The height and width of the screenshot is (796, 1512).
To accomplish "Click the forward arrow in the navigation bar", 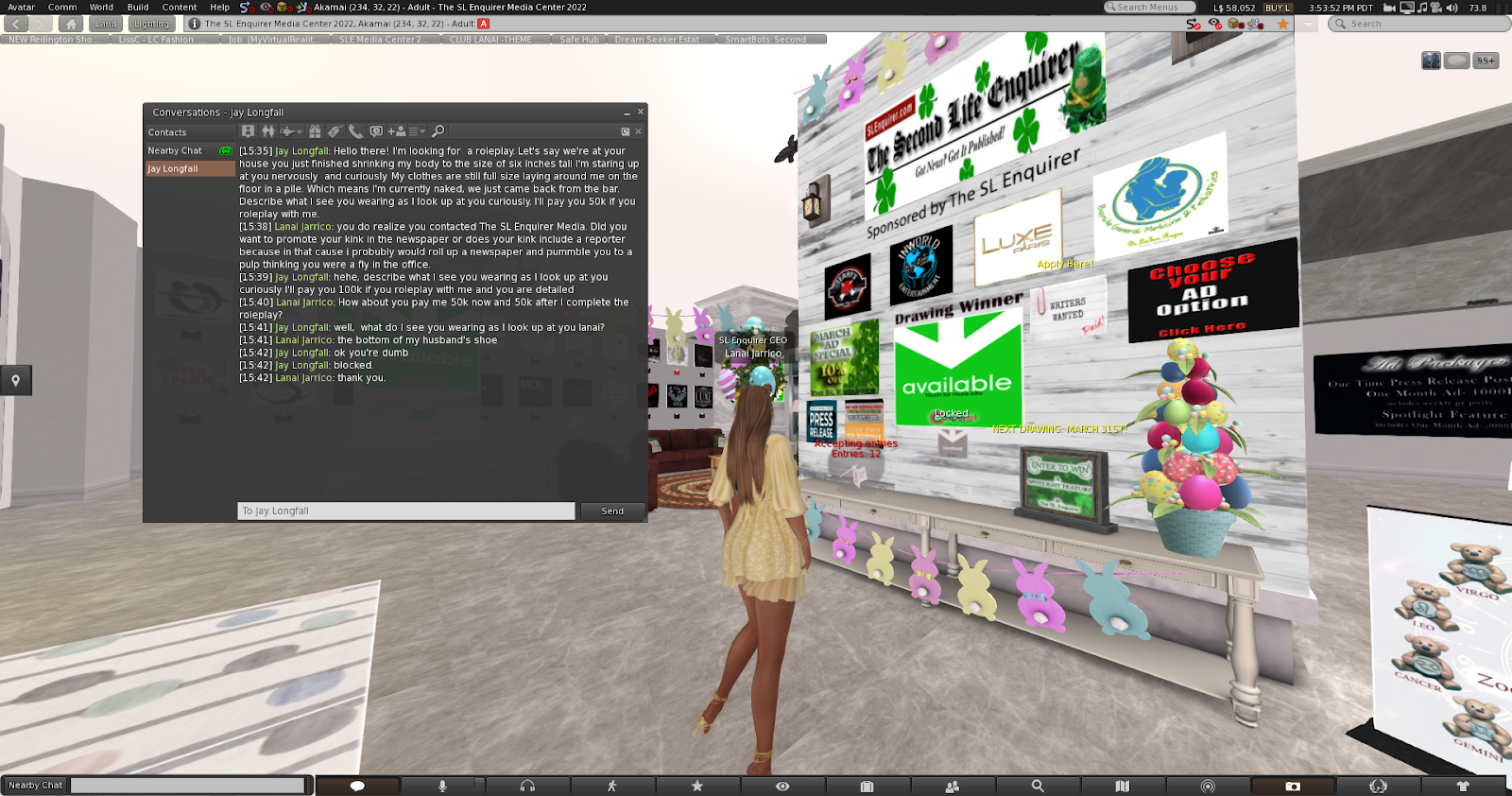I will click(x=42, y=24).
